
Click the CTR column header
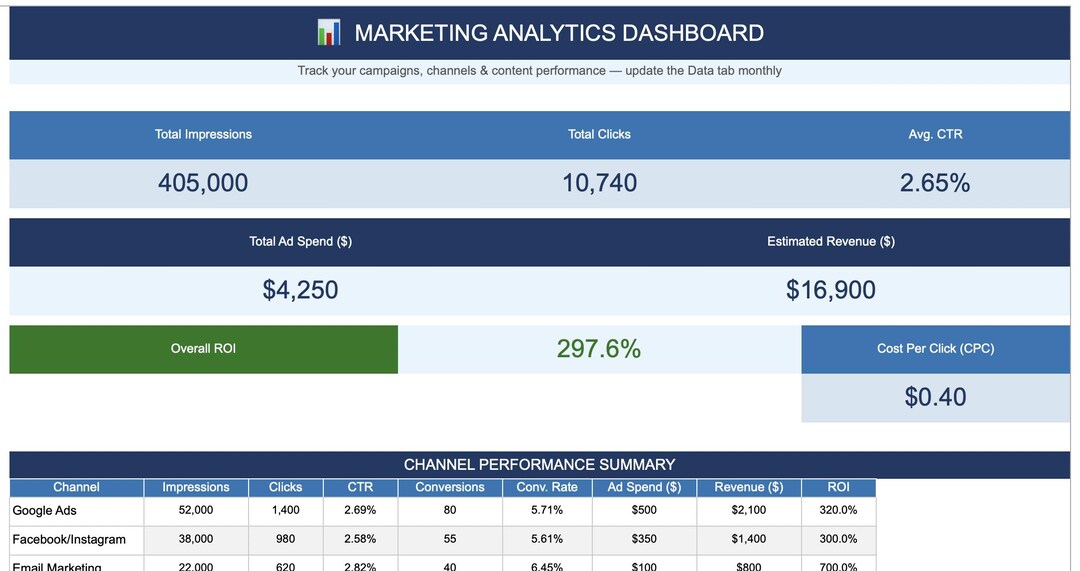(x=360, y=488)
